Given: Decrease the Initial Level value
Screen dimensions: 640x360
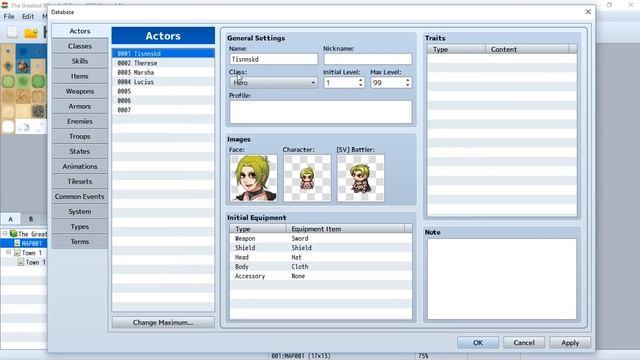Looking at the screenshot, I should [361, 85].
